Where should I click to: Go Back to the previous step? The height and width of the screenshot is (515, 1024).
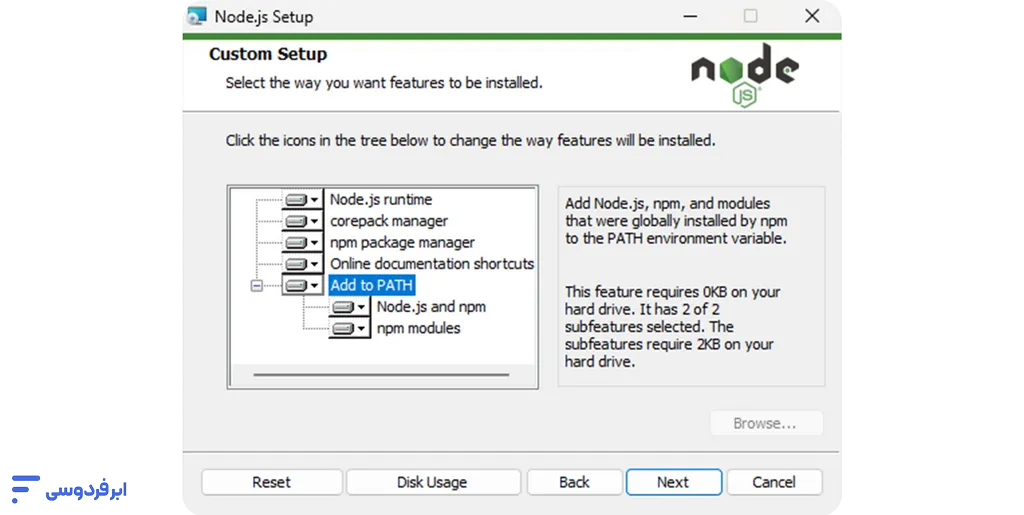pos(574,482)
